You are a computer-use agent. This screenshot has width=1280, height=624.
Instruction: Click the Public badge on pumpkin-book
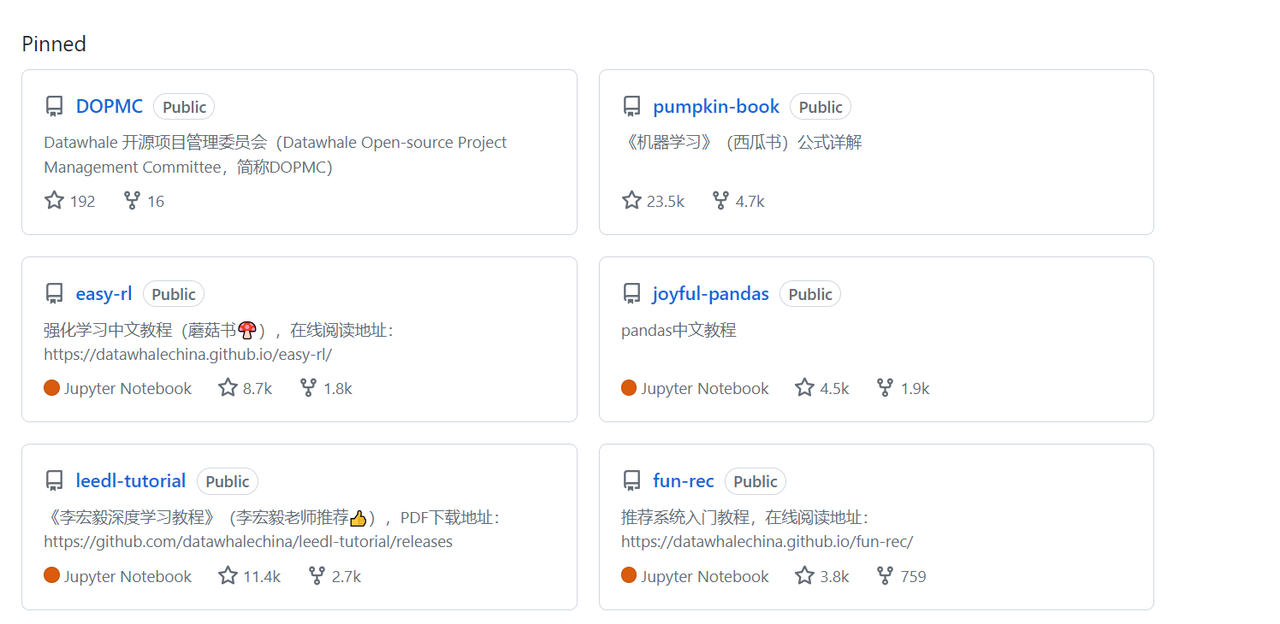(x=820, y=107)
